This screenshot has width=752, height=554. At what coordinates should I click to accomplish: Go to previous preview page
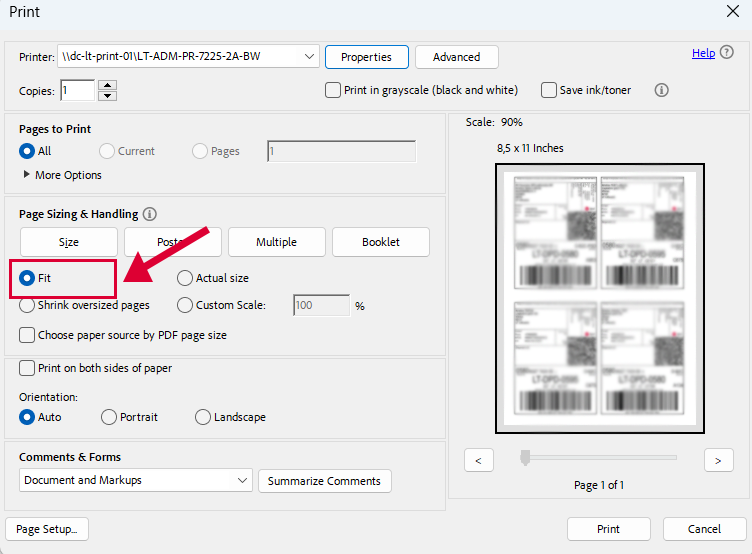point(479,460)
